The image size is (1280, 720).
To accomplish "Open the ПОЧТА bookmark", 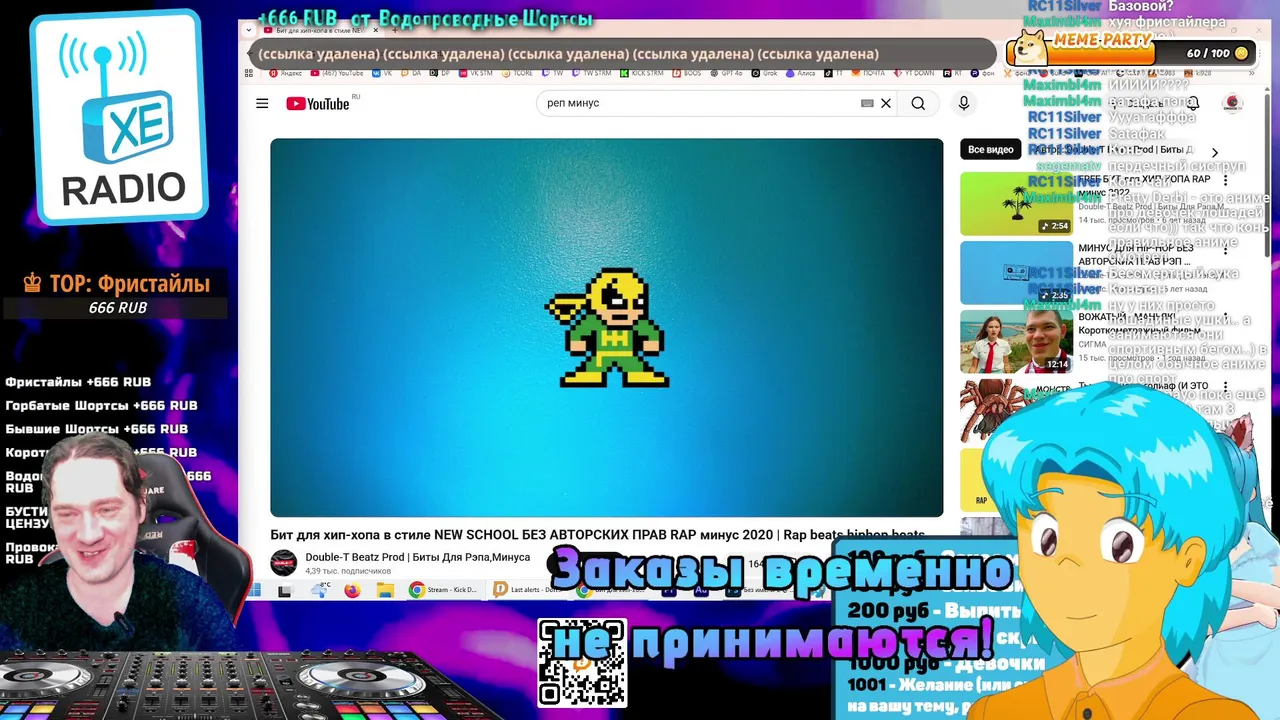I will [868, 73].
